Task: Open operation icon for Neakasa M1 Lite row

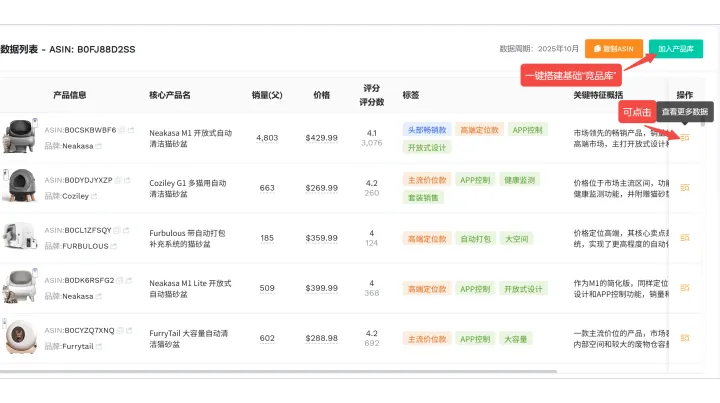Action: click(x=685, y=288)
